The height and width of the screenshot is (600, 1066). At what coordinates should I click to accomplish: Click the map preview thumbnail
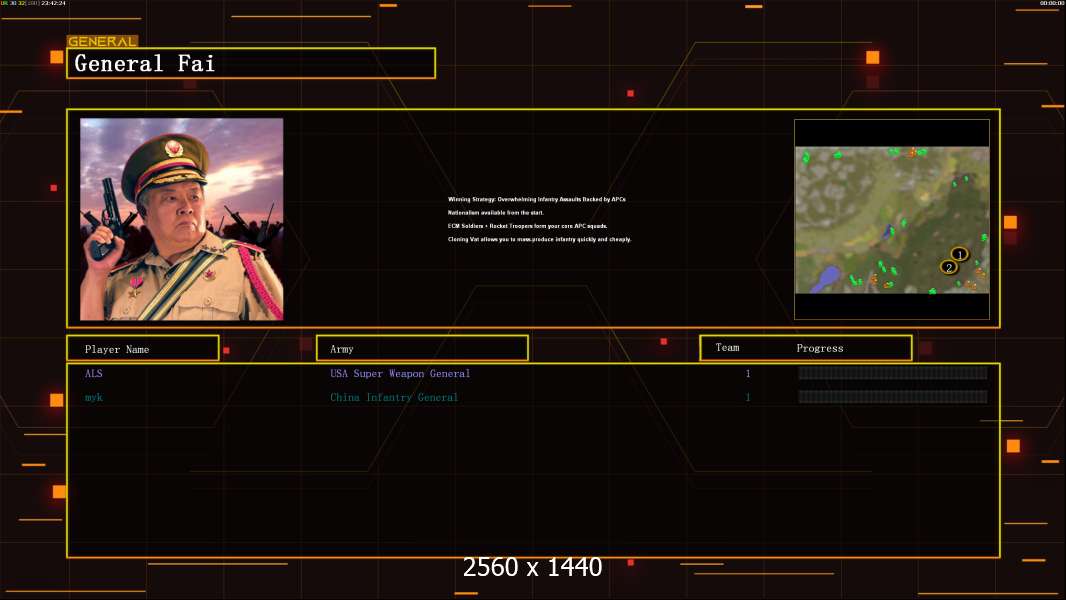click(892, 219)
